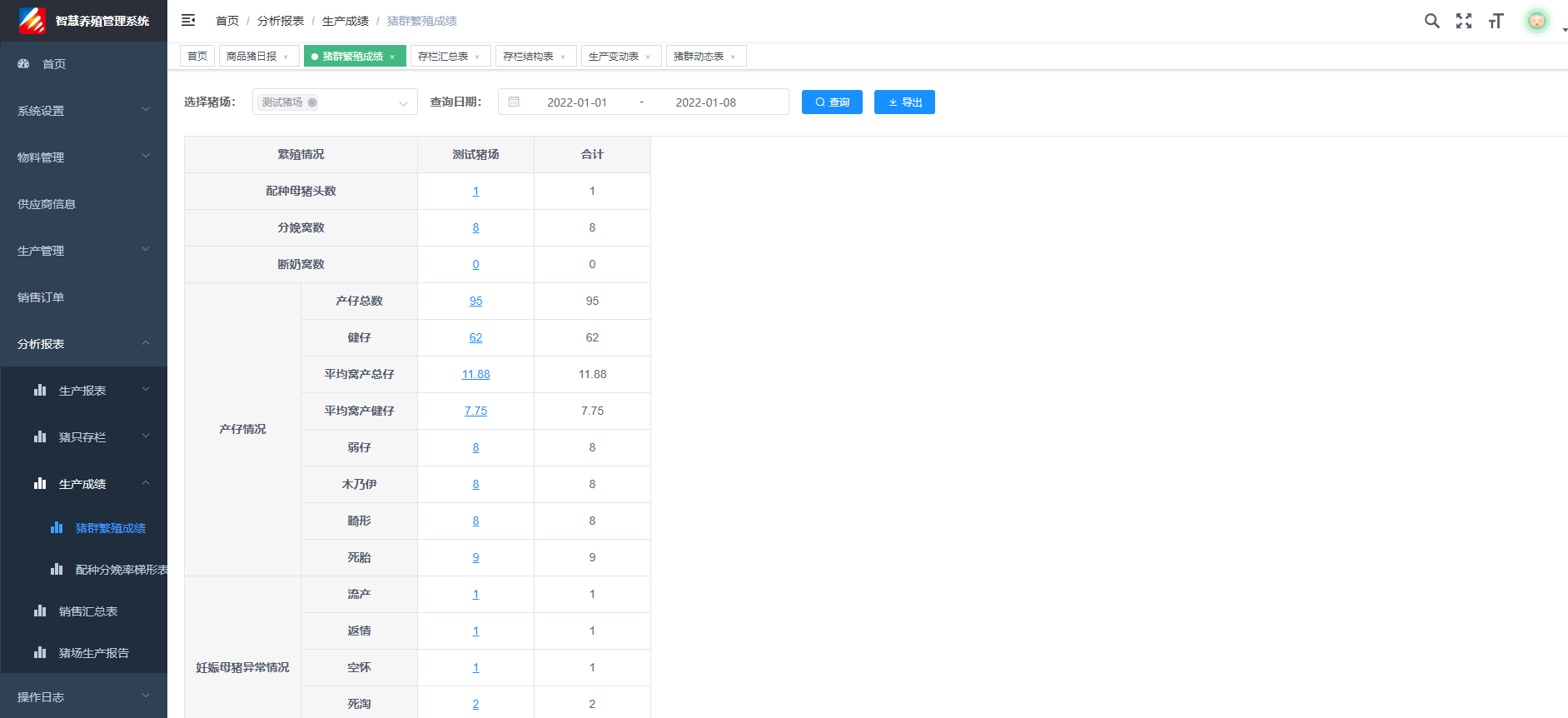
Task: Click the calendar icon in the date range field
Action: click(x=514, y=102)
